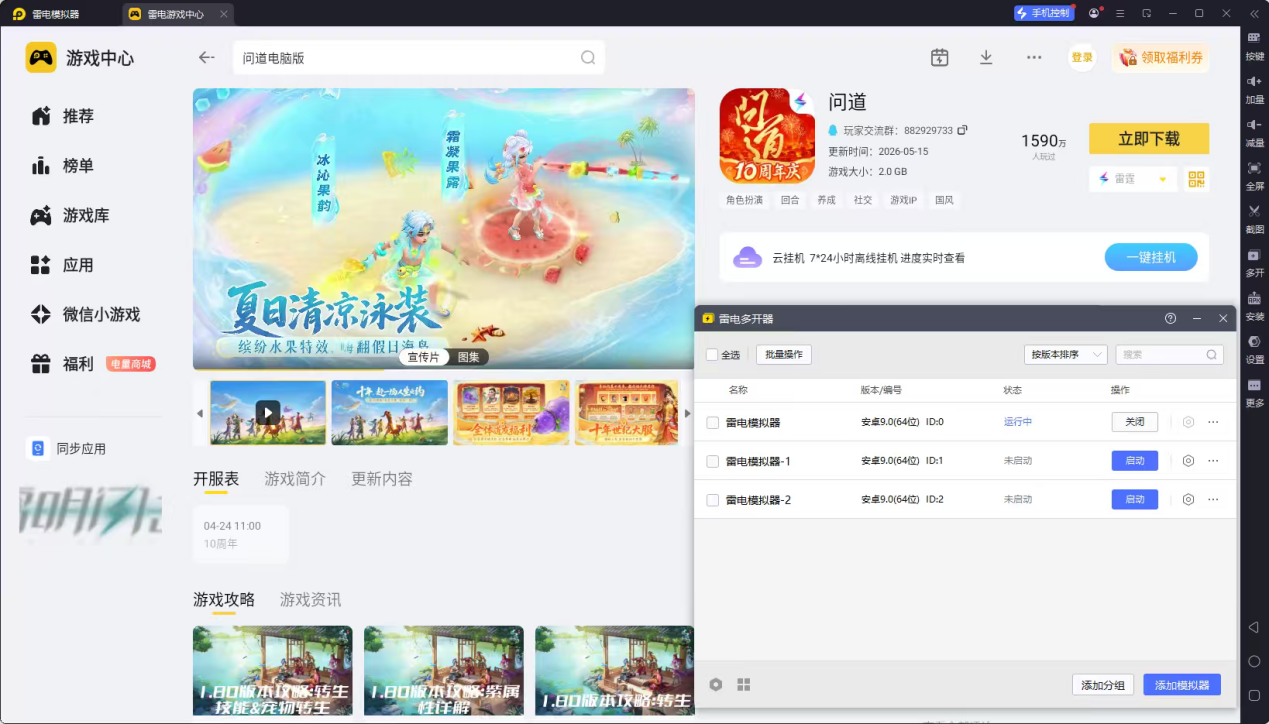
Task: Copy the player group number 882929733
Action: pos(962,130)
